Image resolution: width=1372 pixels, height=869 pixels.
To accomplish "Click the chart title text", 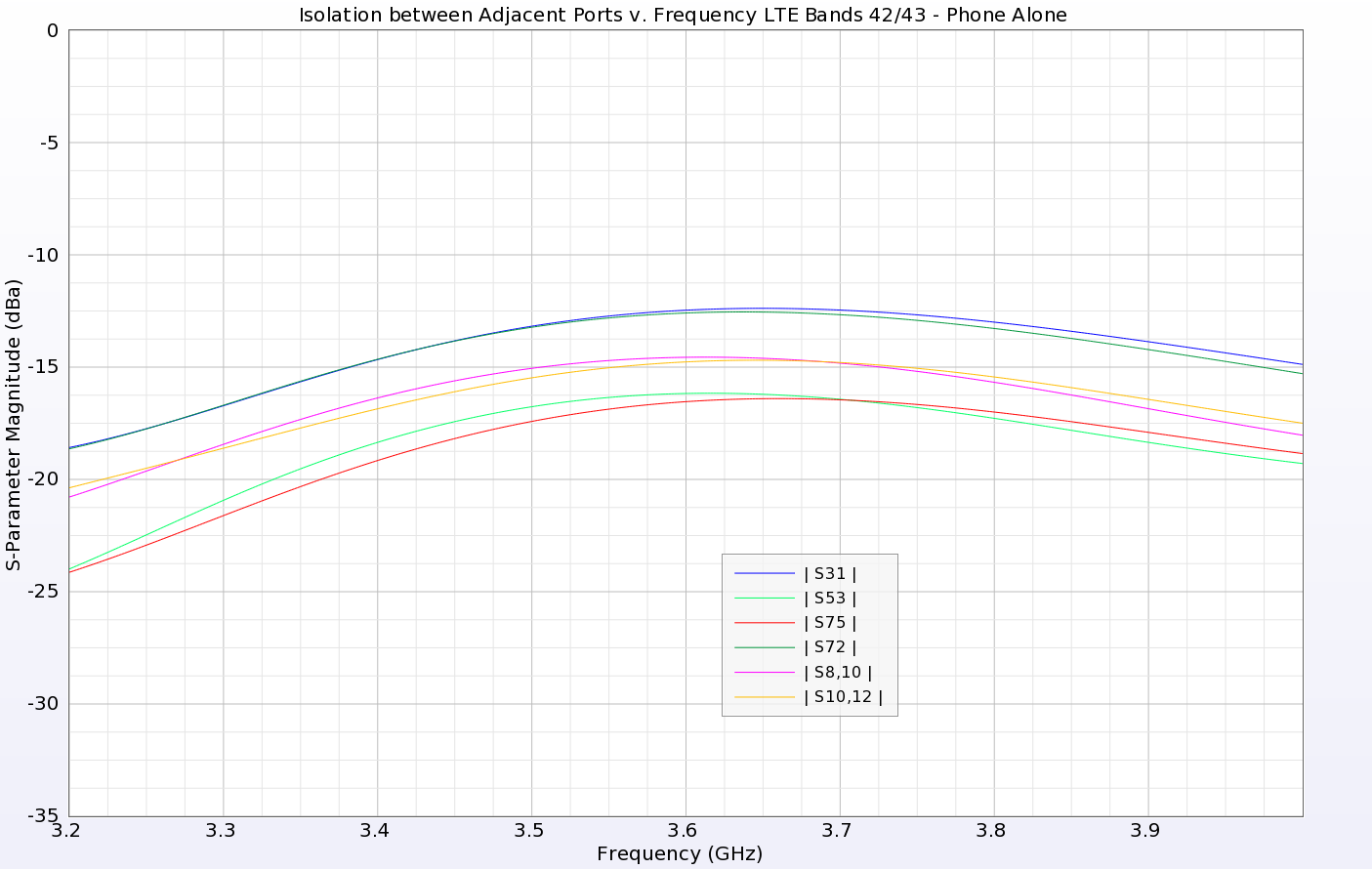I will pos(684,15).
